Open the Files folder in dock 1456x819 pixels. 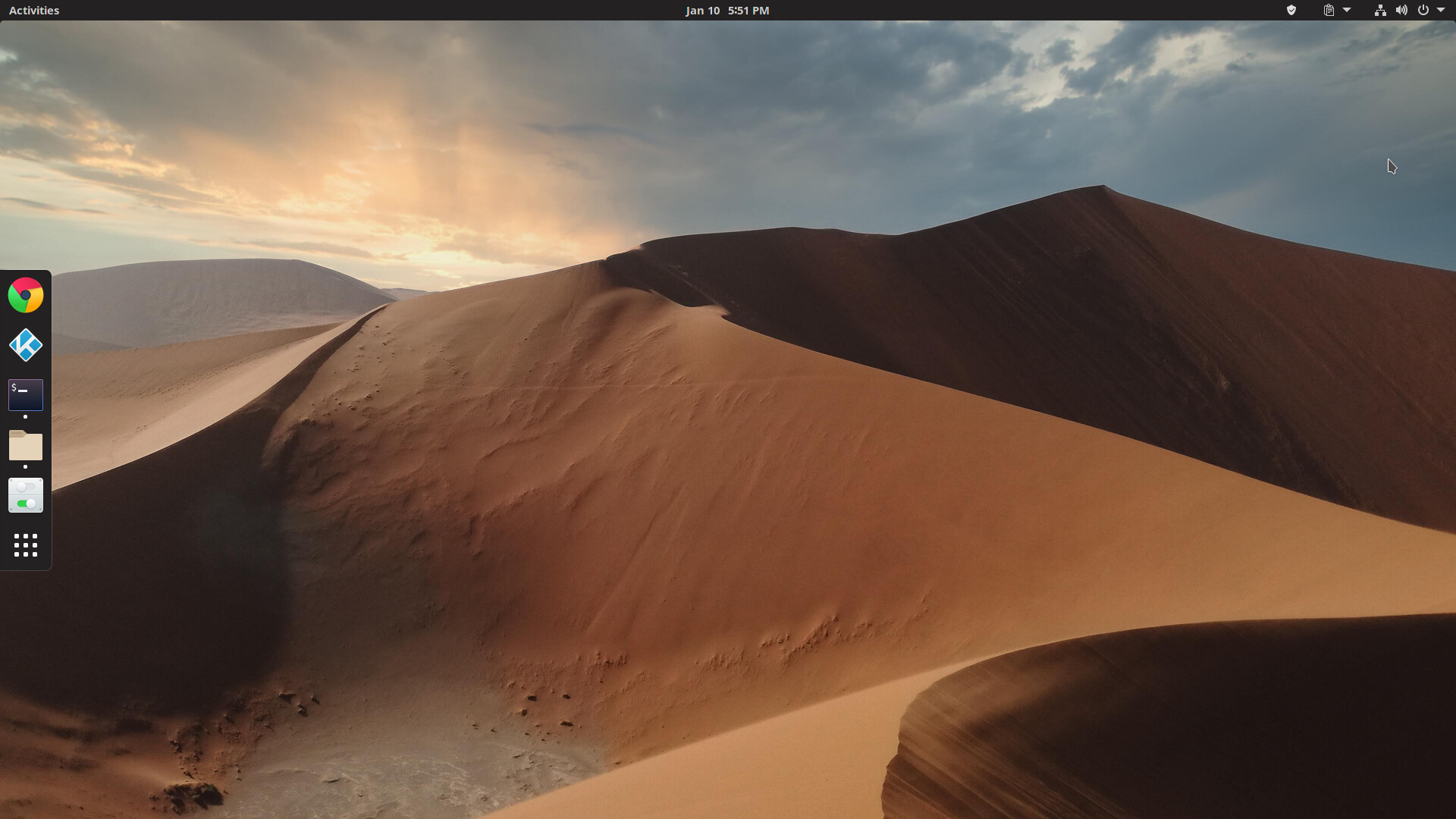[x=26, y=445]
